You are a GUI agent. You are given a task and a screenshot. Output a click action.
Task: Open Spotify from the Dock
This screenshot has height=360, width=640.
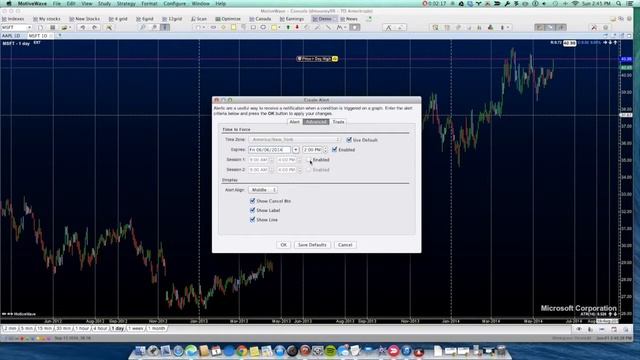click(330, 351)
